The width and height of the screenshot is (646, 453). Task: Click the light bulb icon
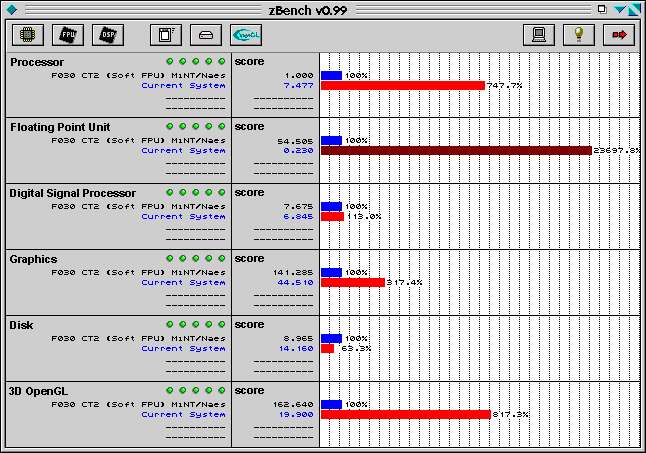coord(578,34)
